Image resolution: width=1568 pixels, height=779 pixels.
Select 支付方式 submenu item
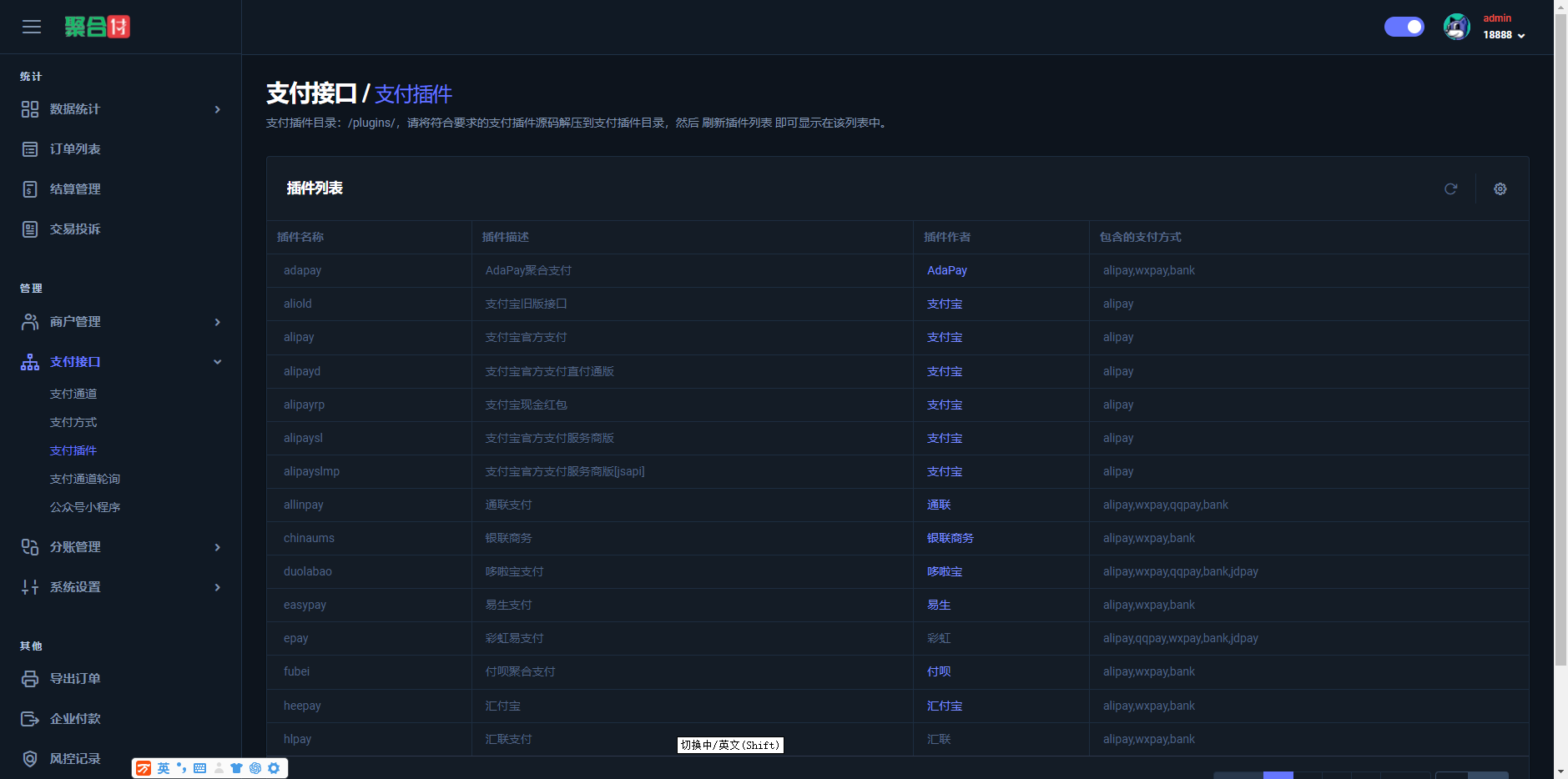click(x=73, y=422)
